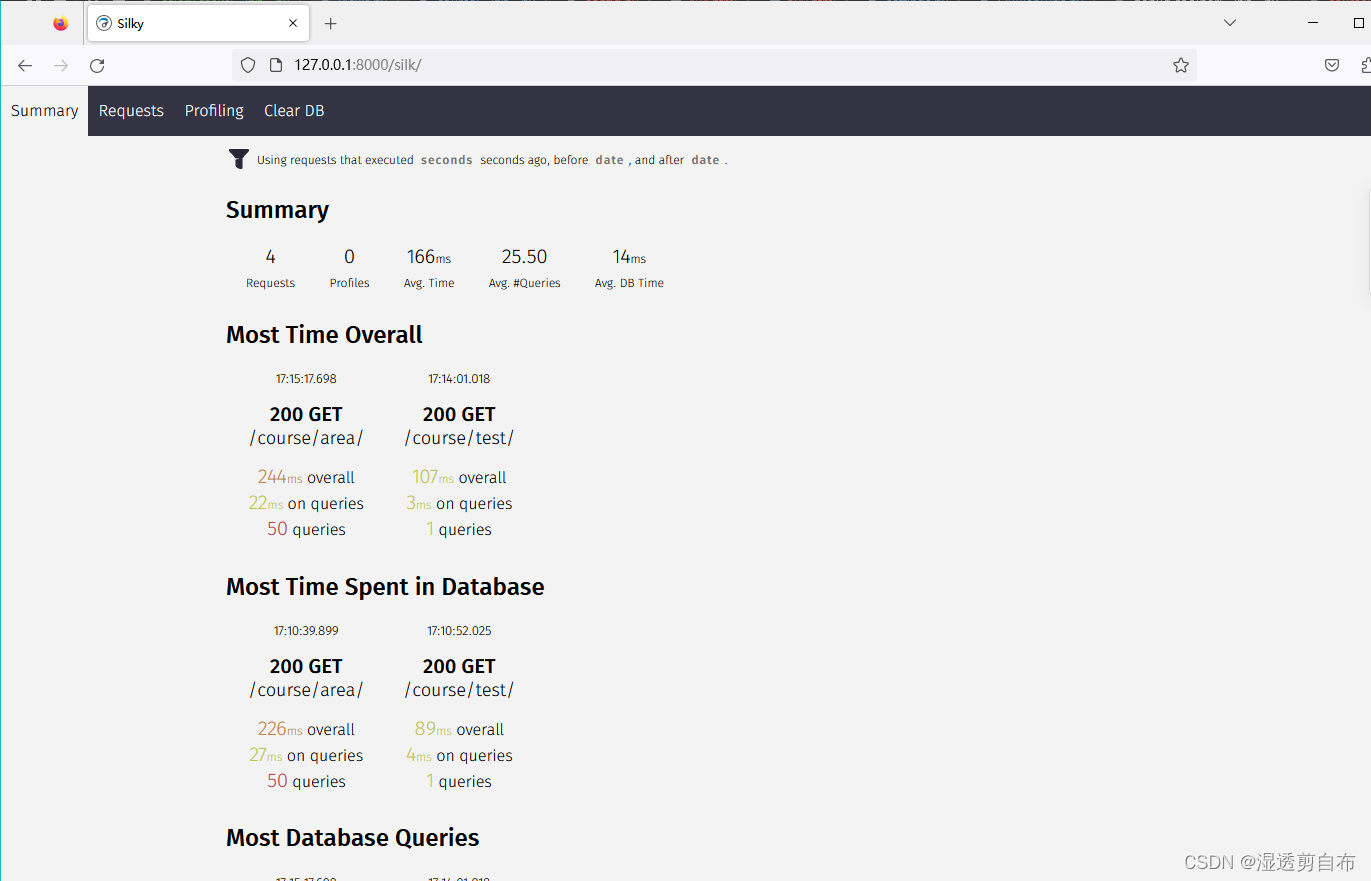The image size is (1371, 881).
Task: Click the 'seconds' filter field
Action: [x=446, y=160]
